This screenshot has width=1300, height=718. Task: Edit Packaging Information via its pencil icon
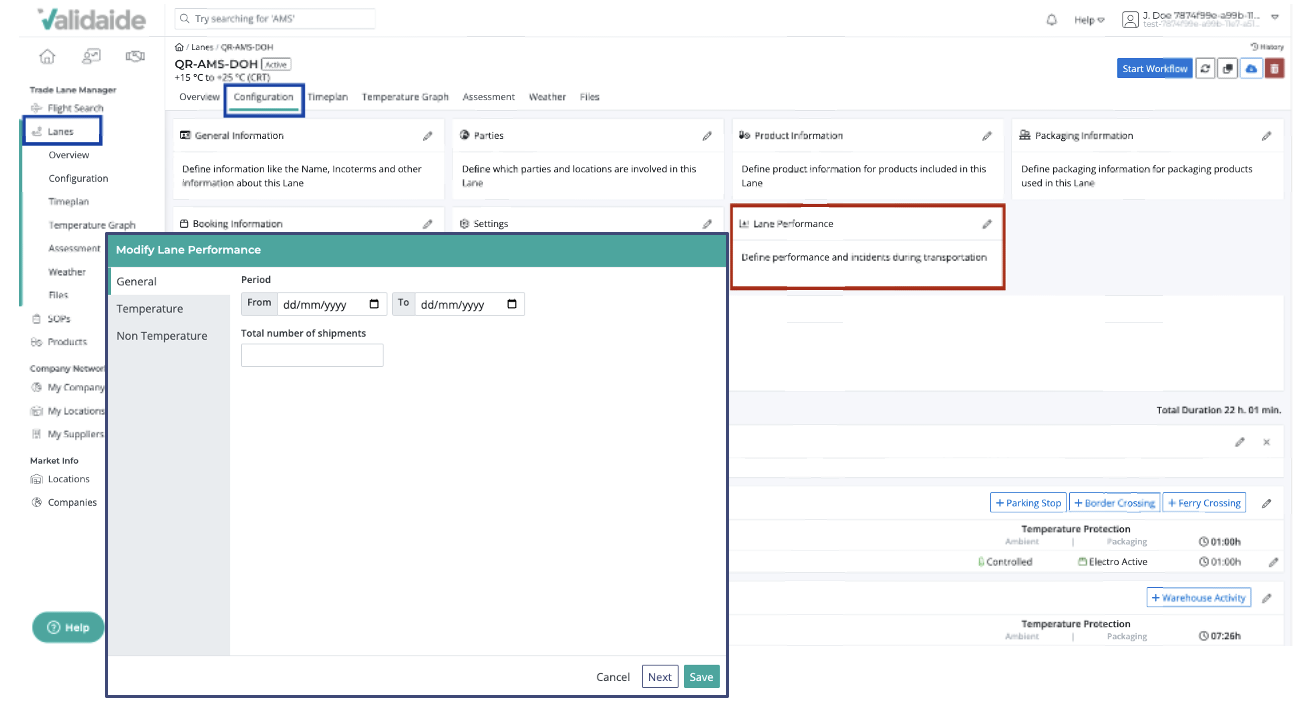coord(1268,135)
